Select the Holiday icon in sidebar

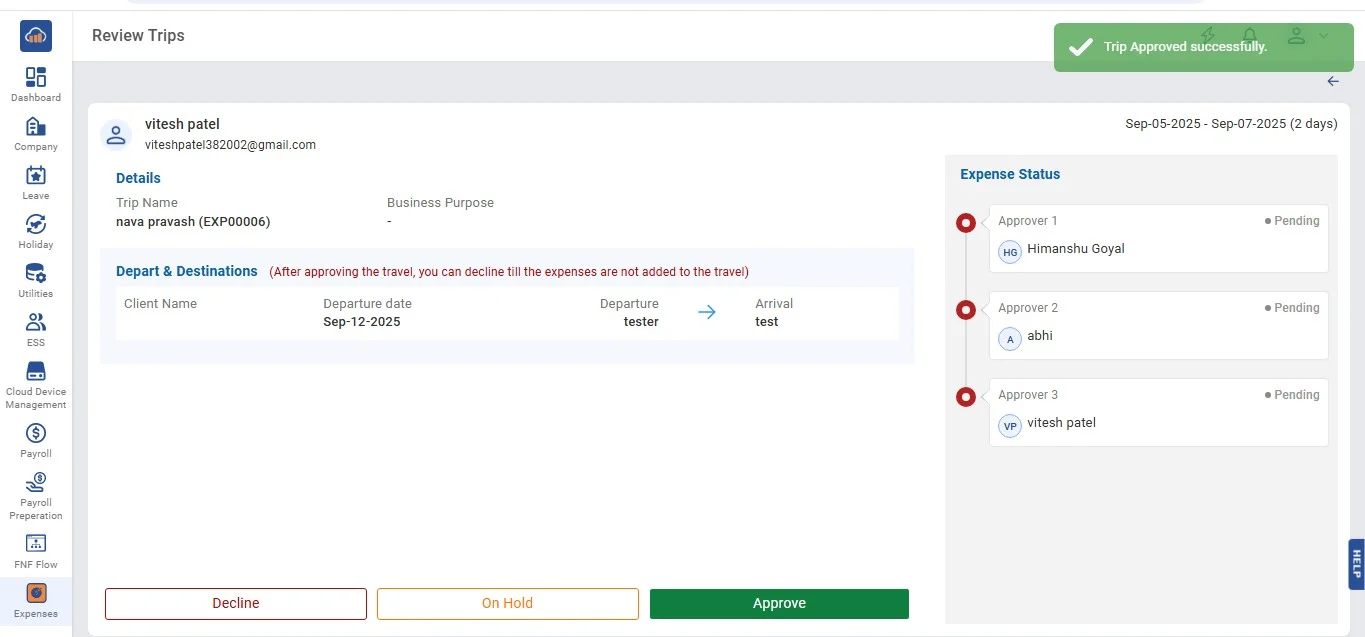click(x=36, y=225)
